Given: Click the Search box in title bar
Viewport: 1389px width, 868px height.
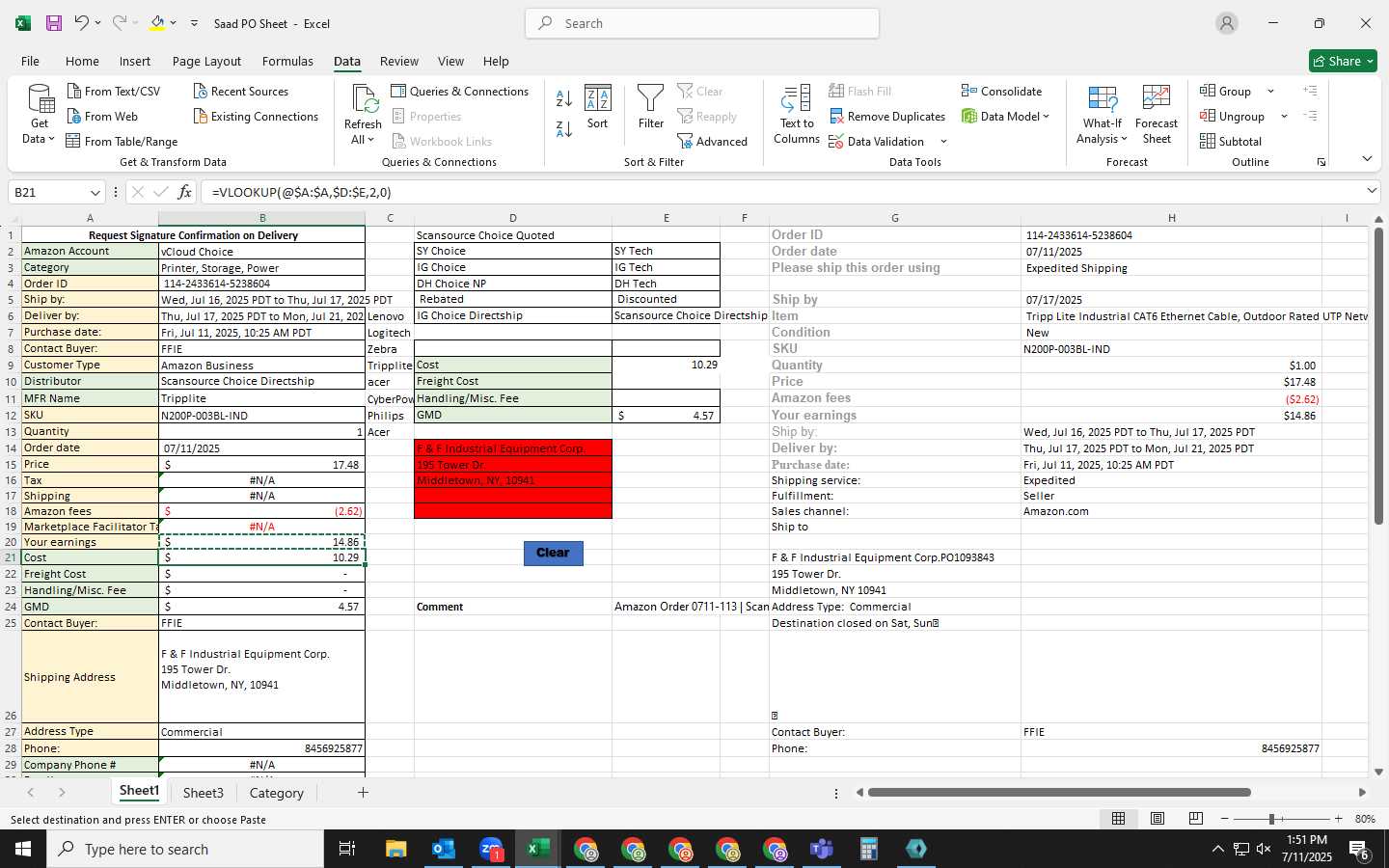Looking at the screenshot, I should pos(702,23).
